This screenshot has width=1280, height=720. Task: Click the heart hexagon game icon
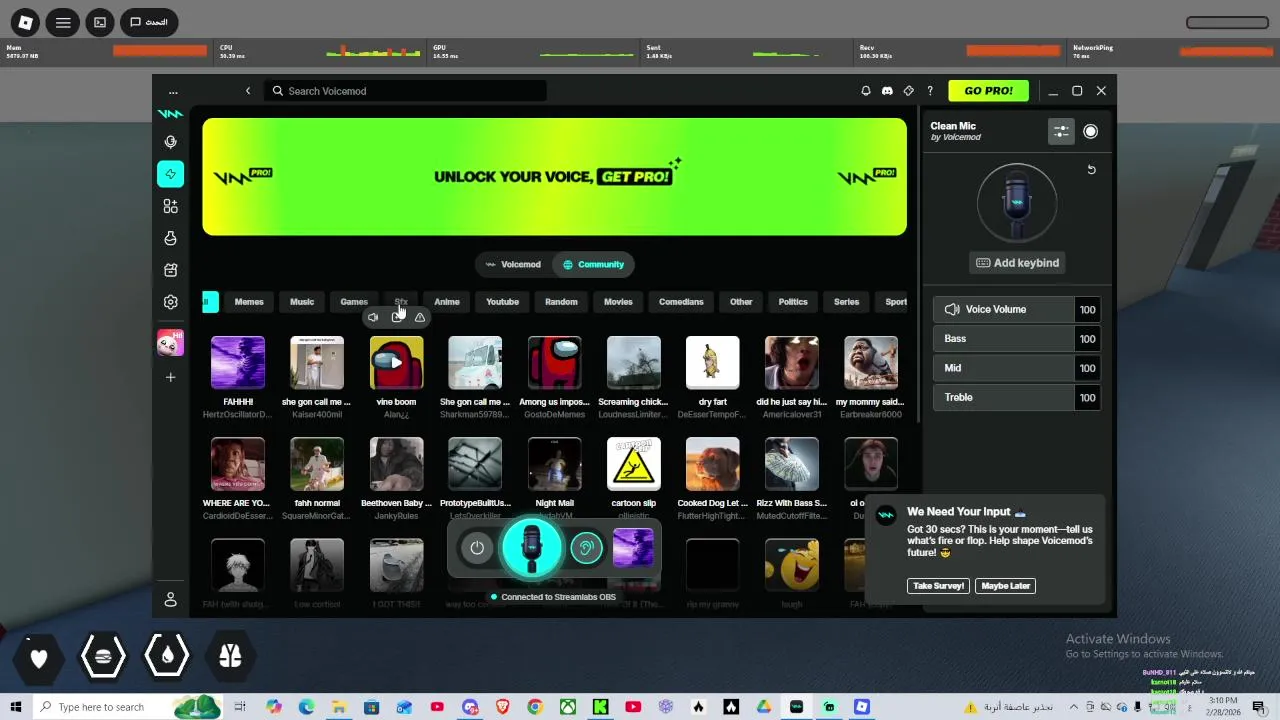click(x=39, y=657)
